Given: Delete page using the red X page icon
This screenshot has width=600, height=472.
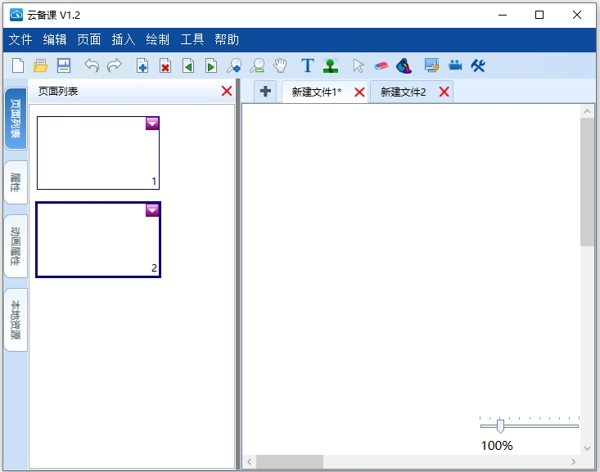Looking at the screenshot, I should (x=165, y=66).
